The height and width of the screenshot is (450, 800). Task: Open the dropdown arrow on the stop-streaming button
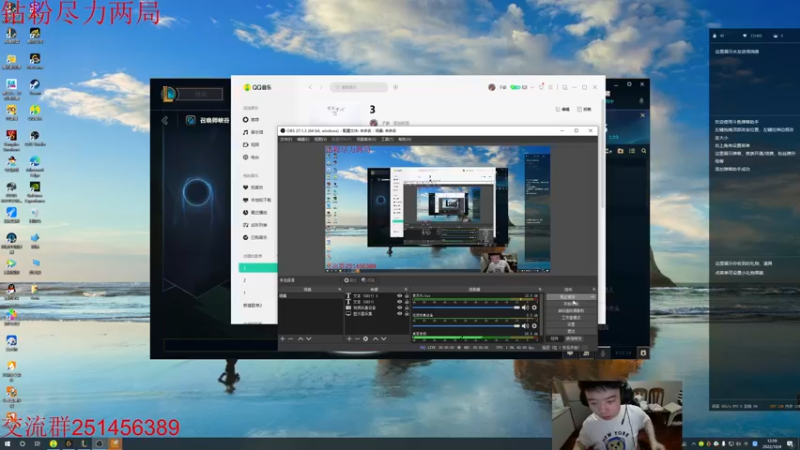pos(592,296)
